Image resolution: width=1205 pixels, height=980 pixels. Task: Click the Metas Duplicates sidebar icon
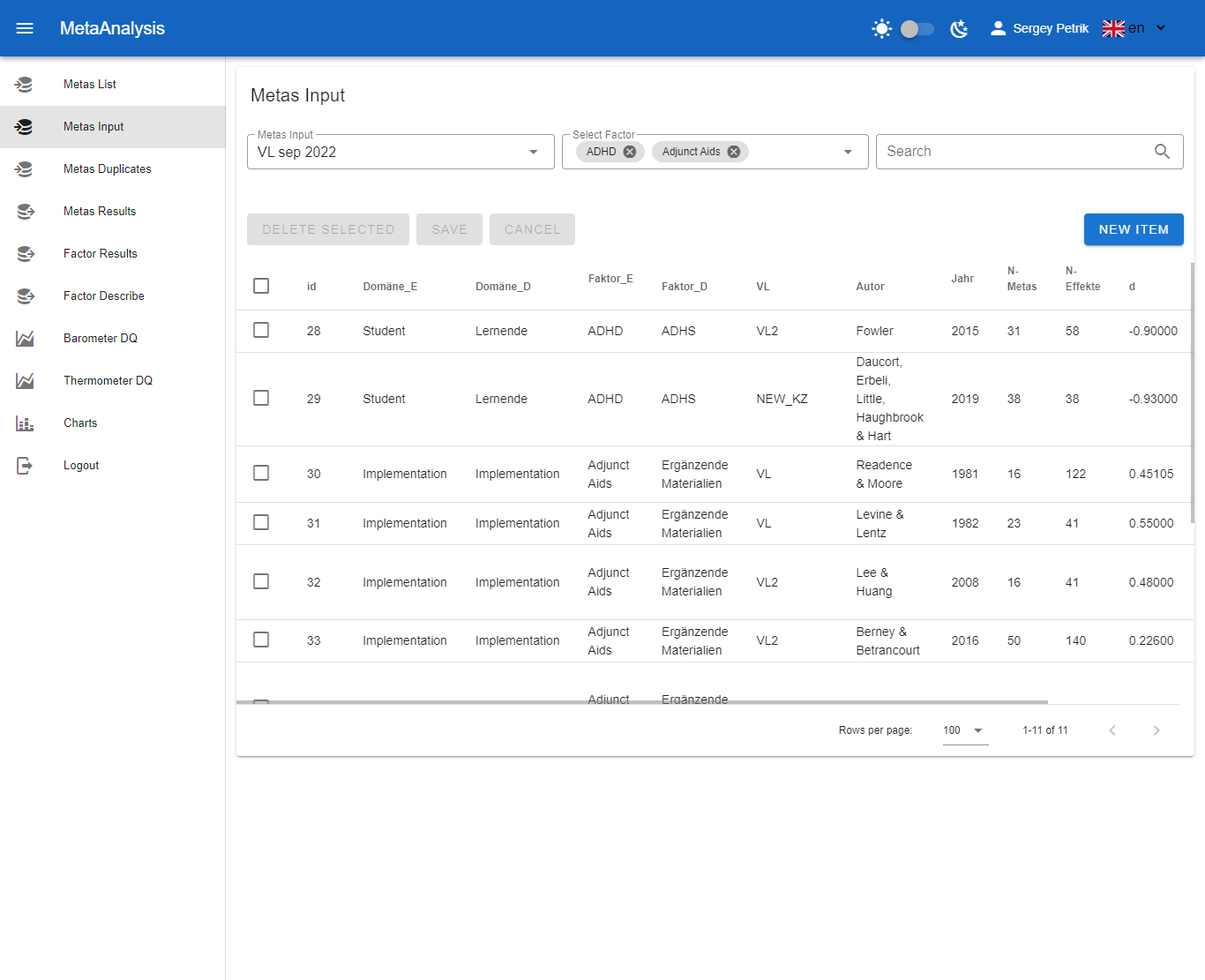tap(25, 169)
